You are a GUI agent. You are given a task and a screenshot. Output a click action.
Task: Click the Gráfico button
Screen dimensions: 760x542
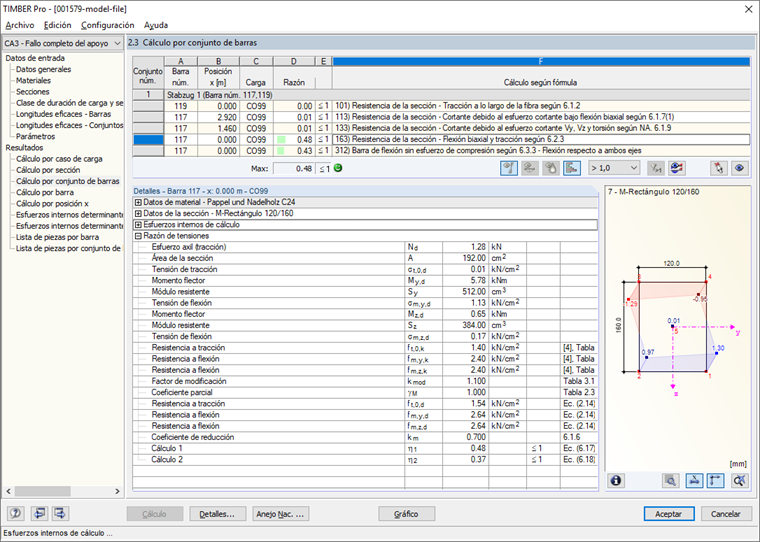tap(406, 514)
